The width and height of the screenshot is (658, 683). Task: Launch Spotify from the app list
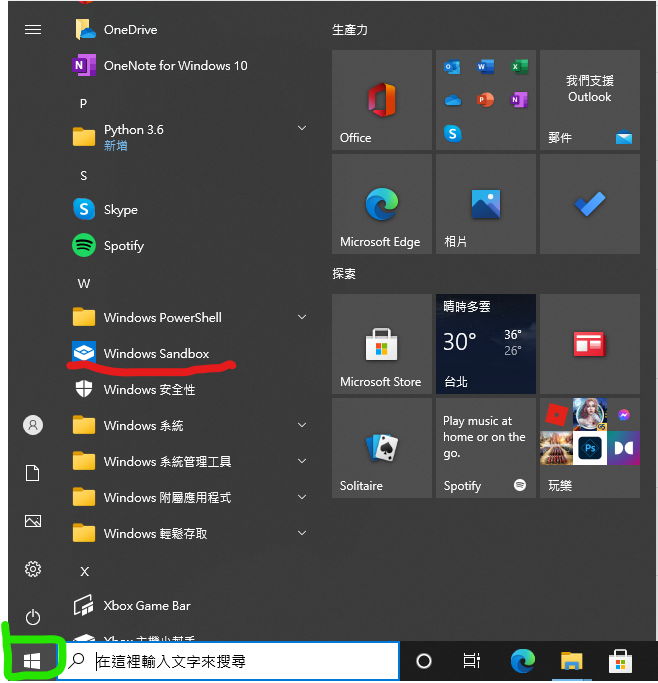click(187, 246)
